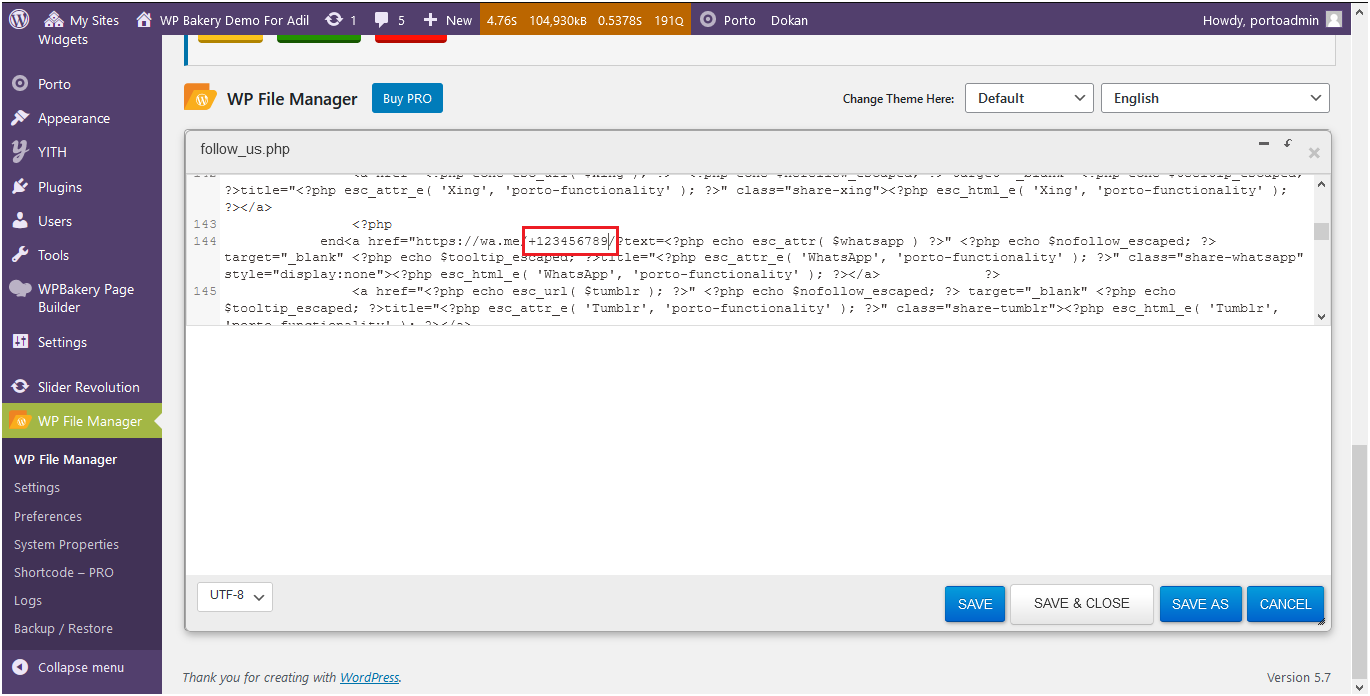Screen dimensions: 1370x696
Task: Click the SAVE & CLOSE button
Action: point(1081,604)
